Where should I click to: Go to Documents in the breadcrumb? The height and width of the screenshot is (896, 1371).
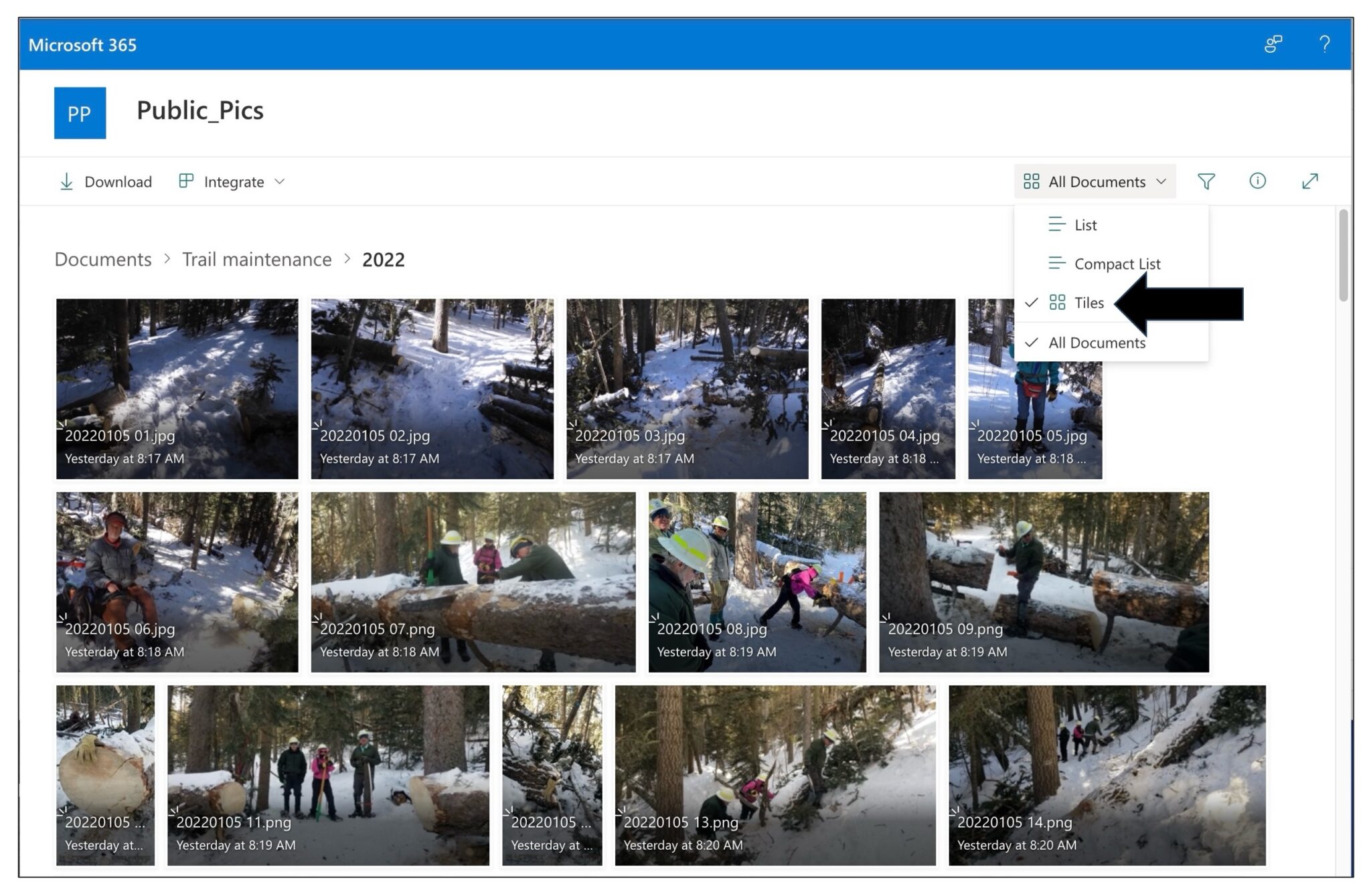[103, 260]
